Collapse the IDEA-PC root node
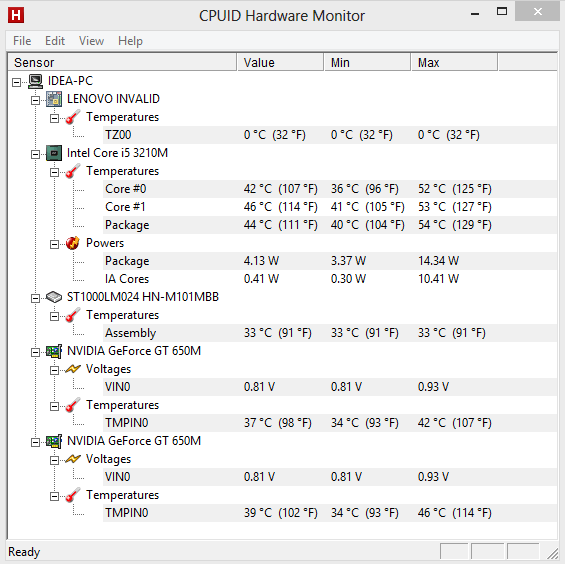Viewport: 565px width, 564px height. click(17, 83)
